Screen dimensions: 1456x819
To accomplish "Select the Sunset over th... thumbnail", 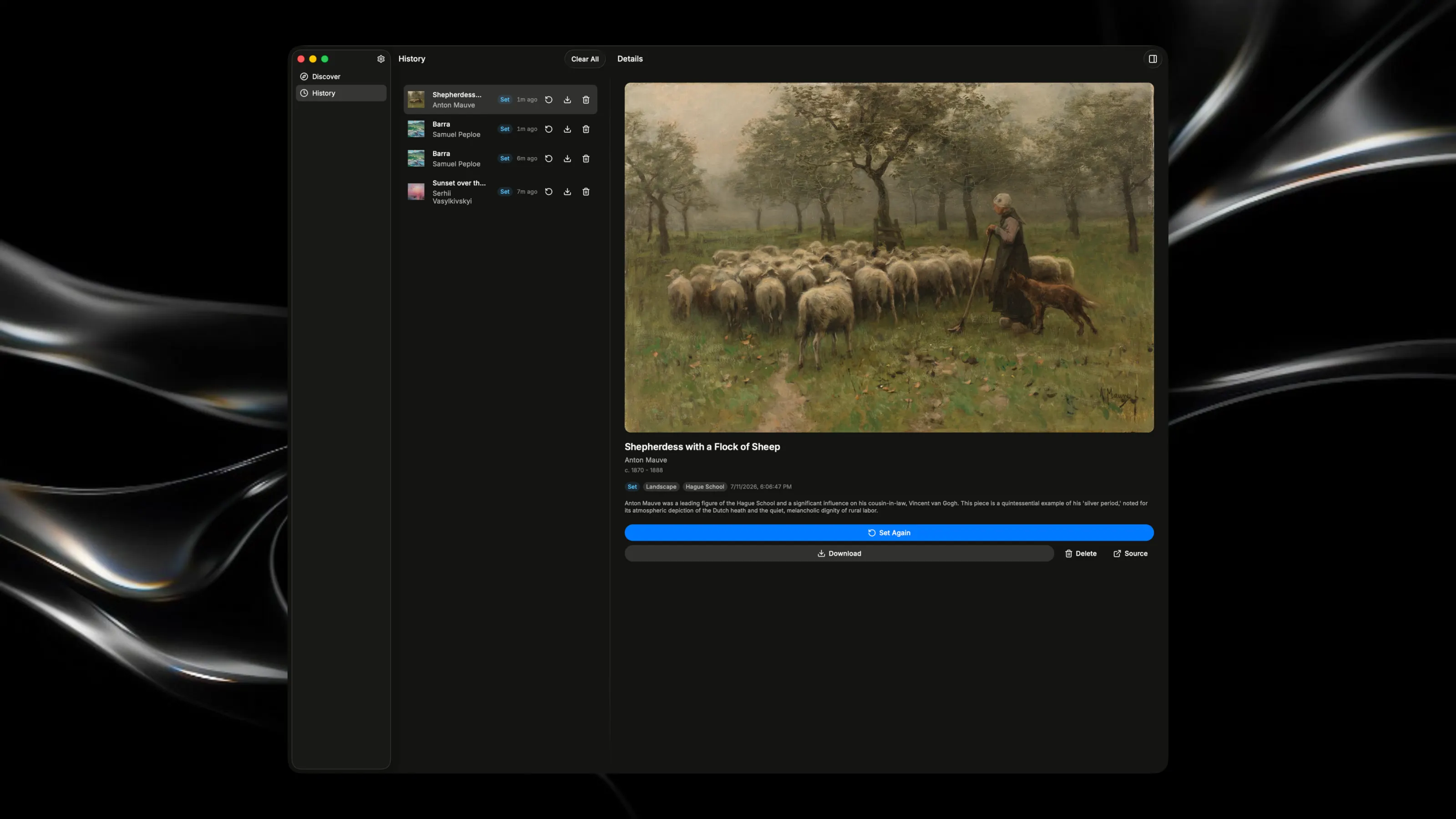I will click(416, 192).
